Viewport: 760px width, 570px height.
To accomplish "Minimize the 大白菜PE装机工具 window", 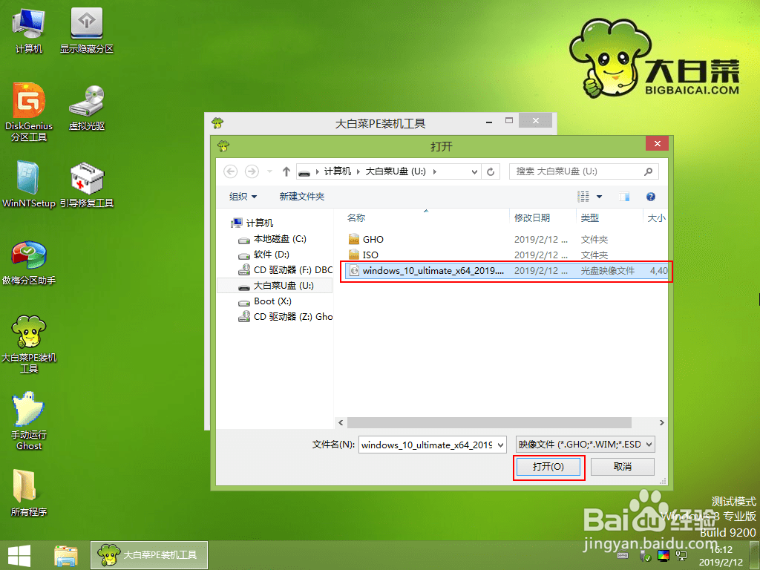I will pos(489,122).
